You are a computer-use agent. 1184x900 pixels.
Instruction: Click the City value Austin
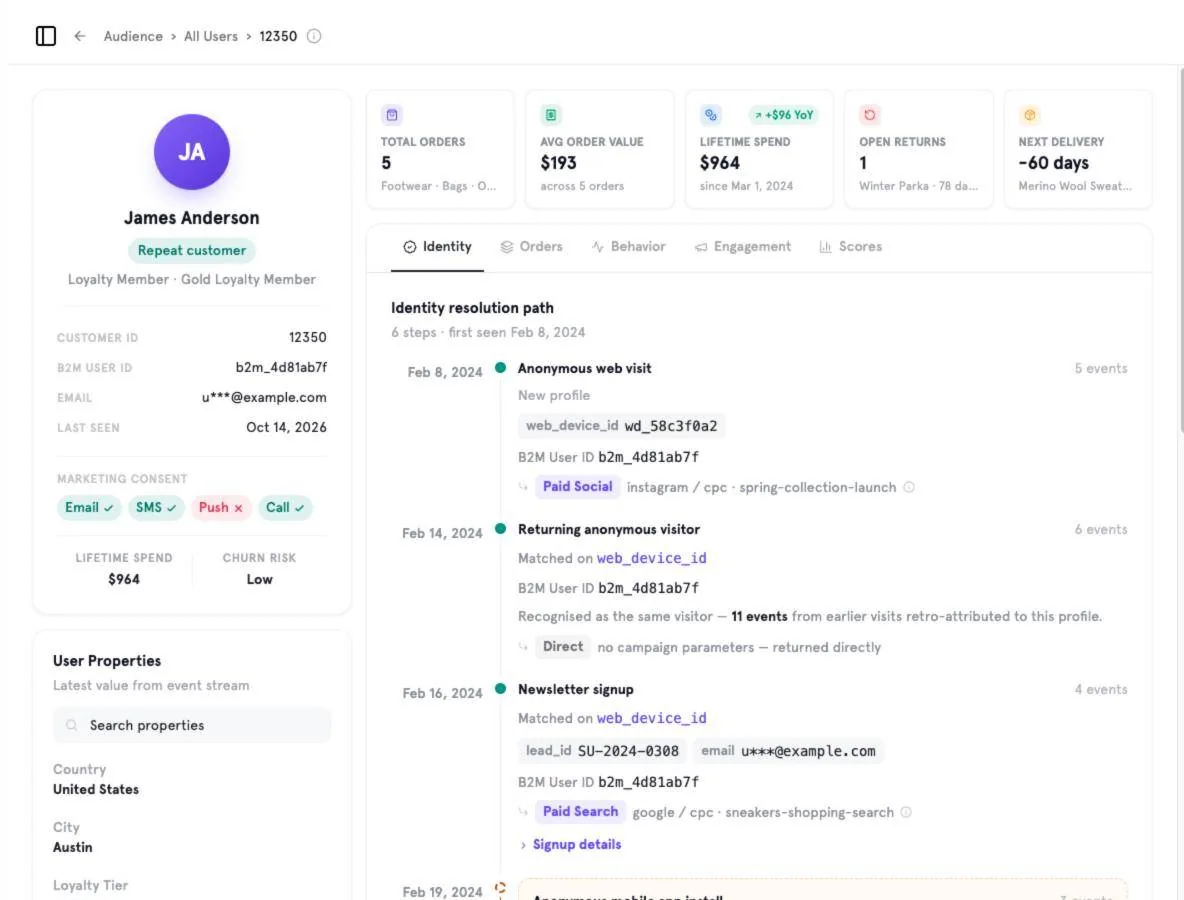(x=72, y=848)
